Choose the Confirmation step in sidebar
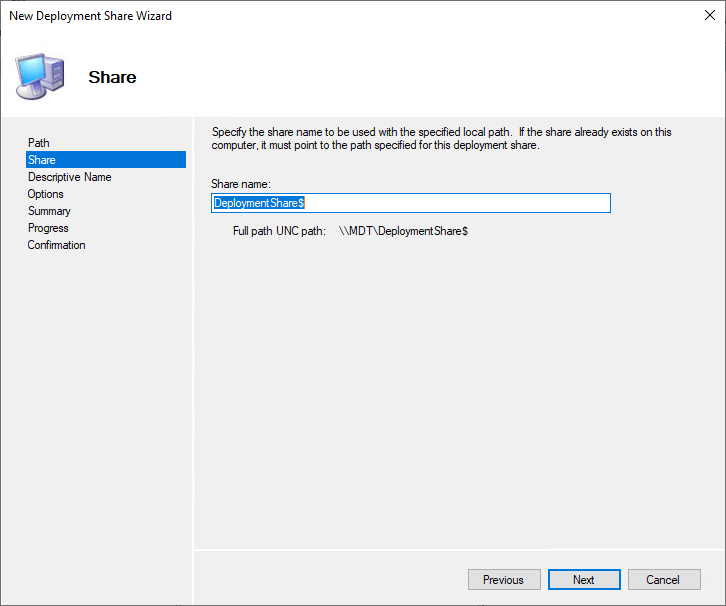This screenshot has width=726, height=606. (57, 245)
